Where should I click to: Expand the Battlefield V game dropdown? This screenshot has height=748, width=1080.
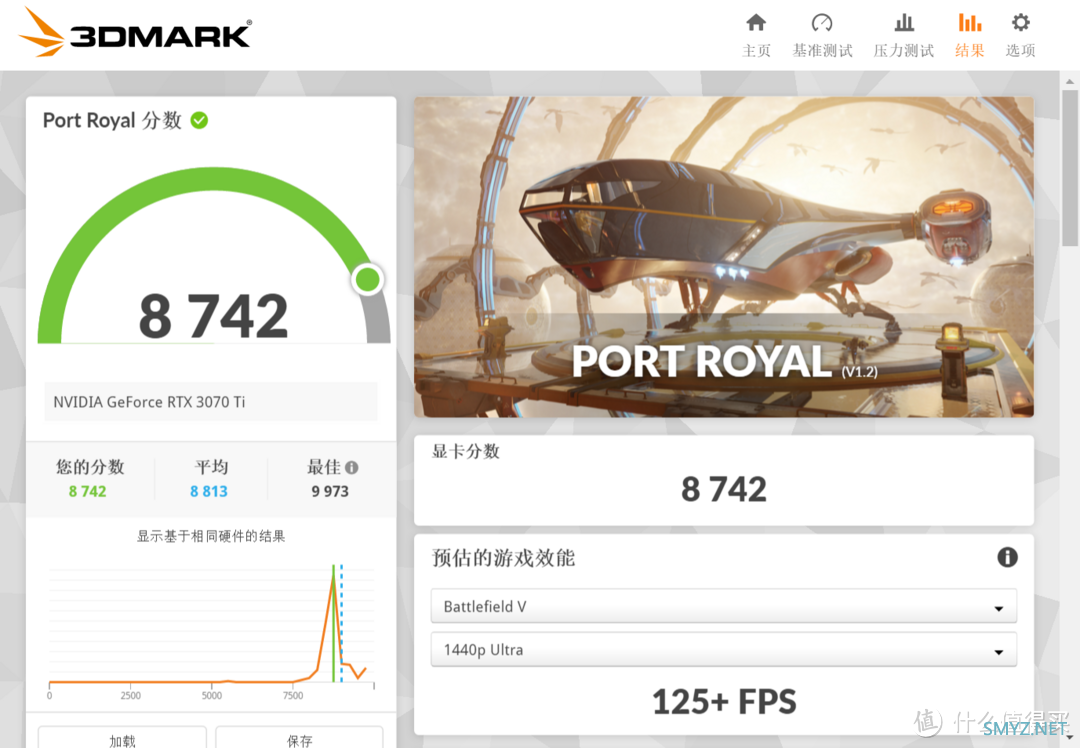[723, 607]
